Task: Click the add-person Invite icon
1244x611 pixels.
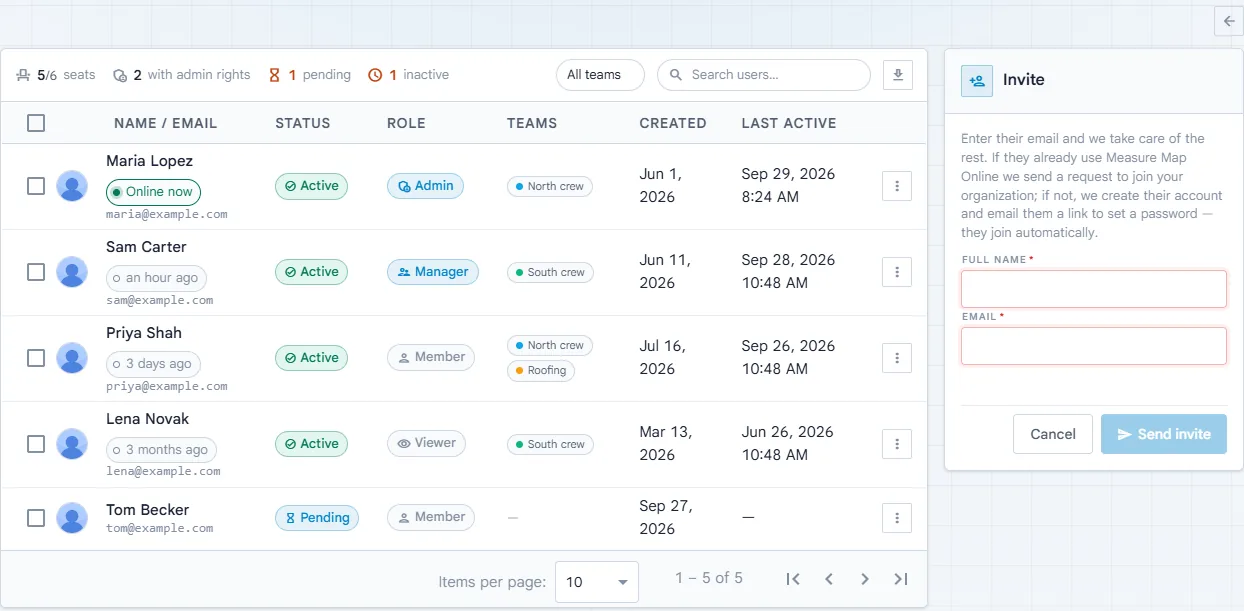Action: pyautogui.click(x=977, y=81)
